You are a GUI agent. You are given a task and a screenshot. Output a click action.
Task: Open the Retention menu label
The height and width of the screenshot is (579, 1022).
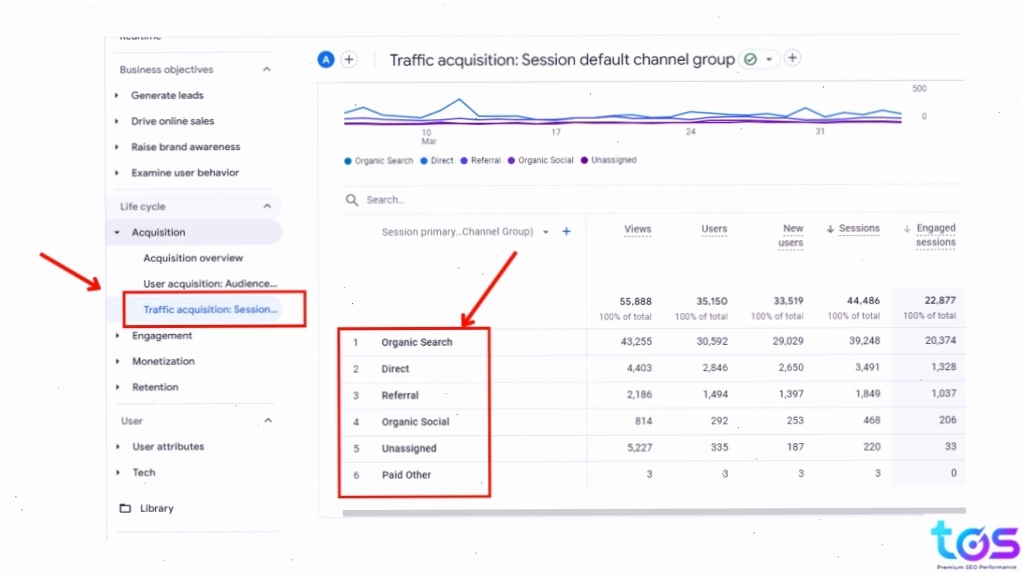pos(155,387)
